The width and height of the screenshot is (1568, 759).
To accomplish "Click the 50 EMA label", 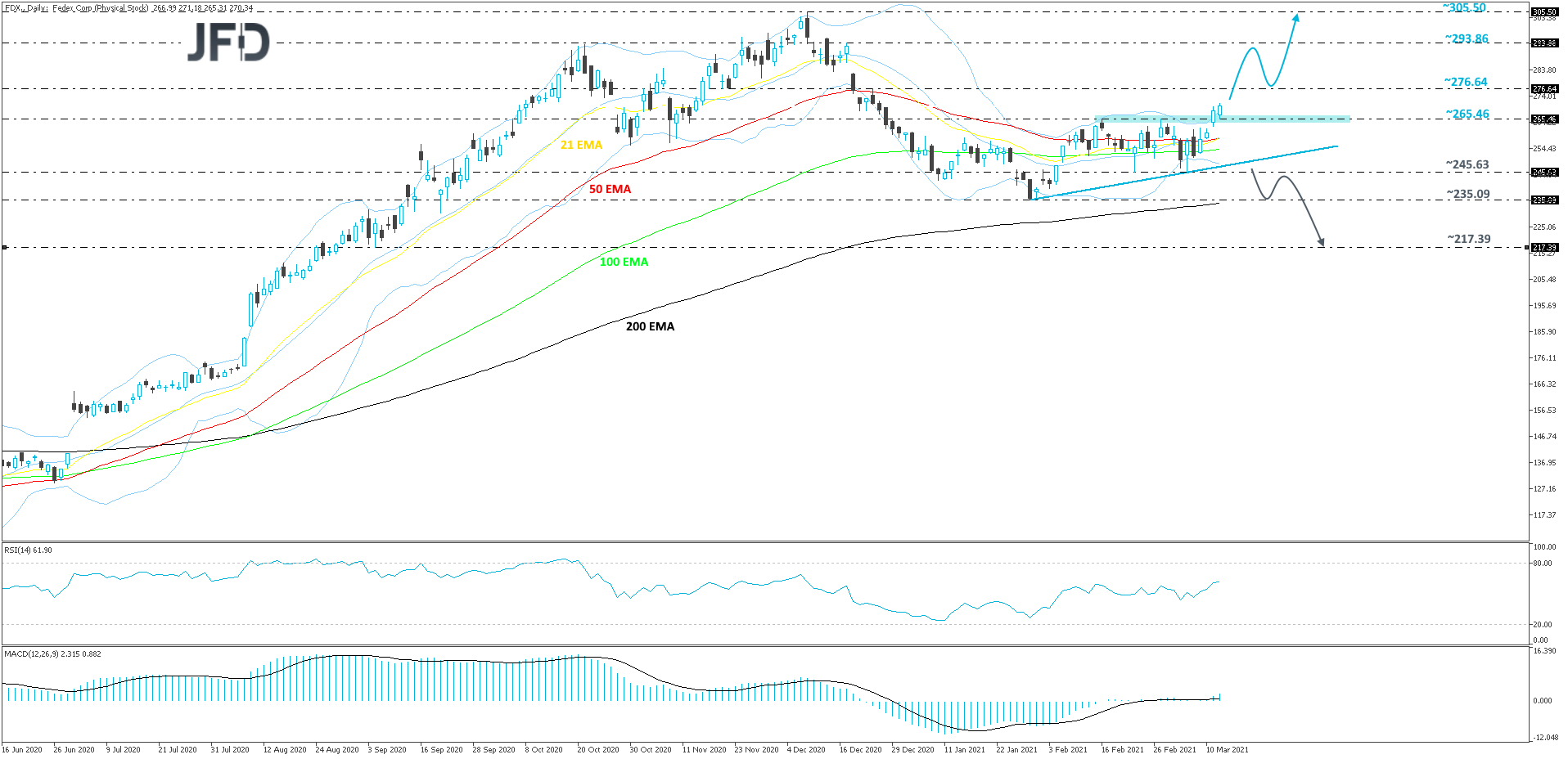I will pos(610,189).
